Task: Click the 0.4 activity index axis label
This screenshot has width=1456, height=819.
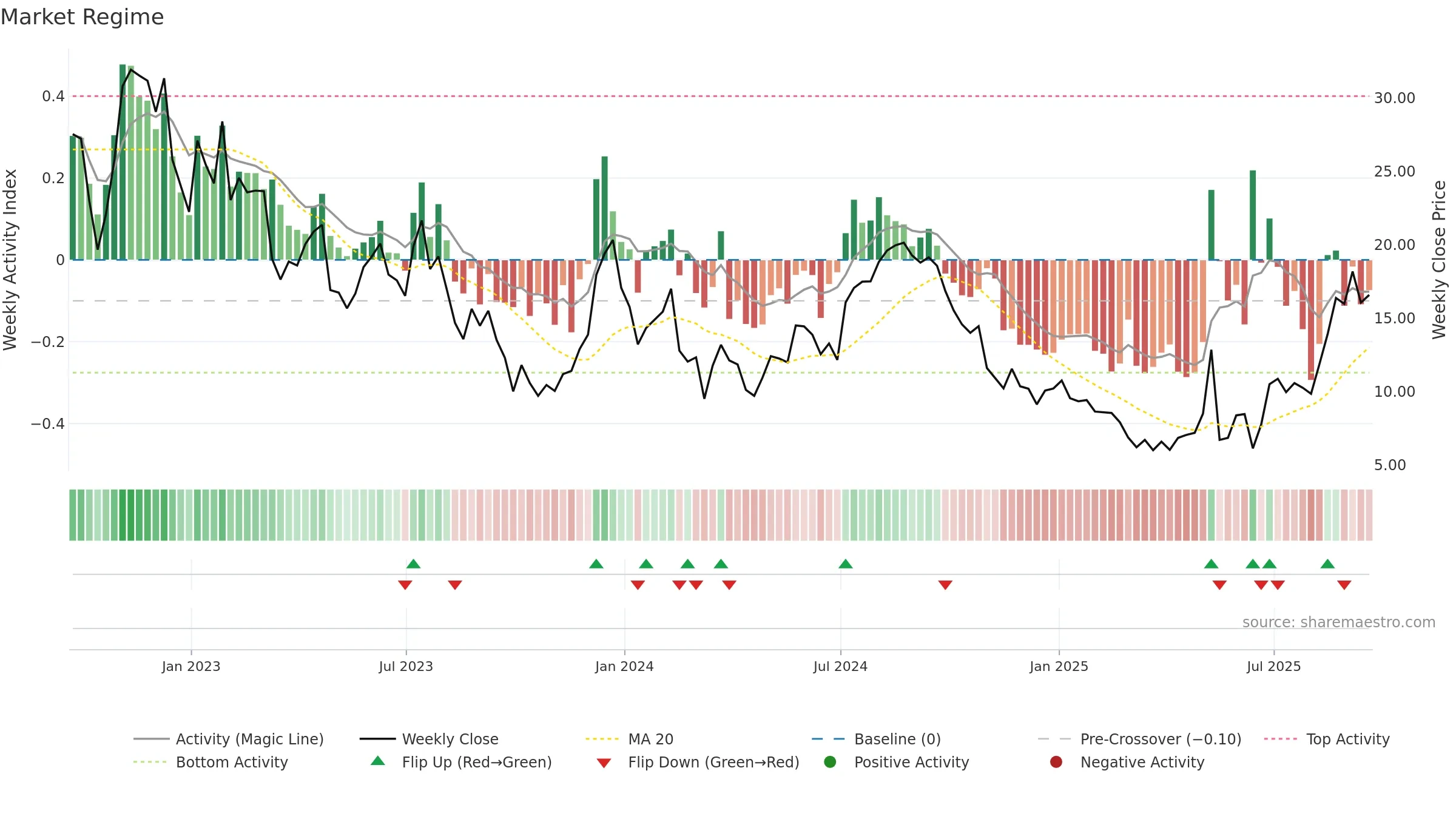Action: coord(53,96)
